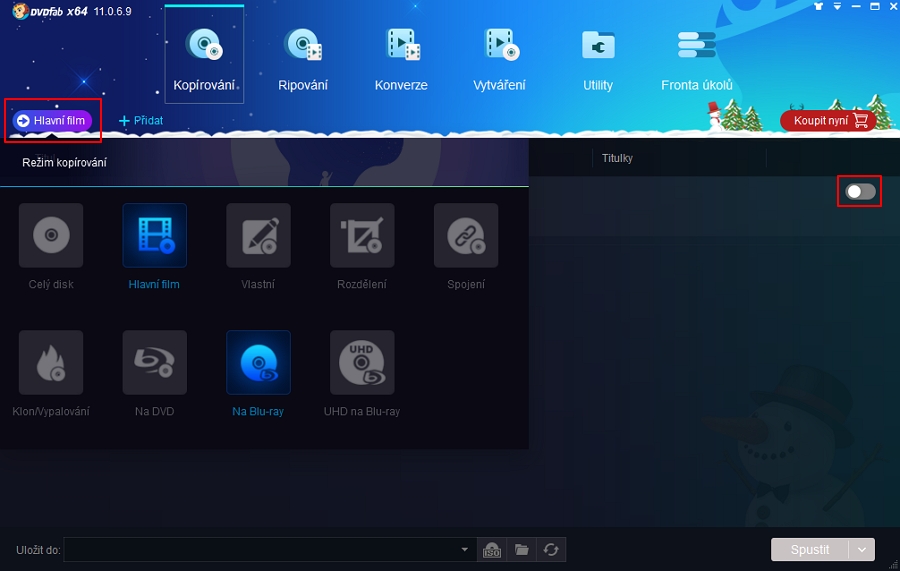Click the Koupit nyní purchase button
Screen dimensions: 900x571
tap(828, 121)
